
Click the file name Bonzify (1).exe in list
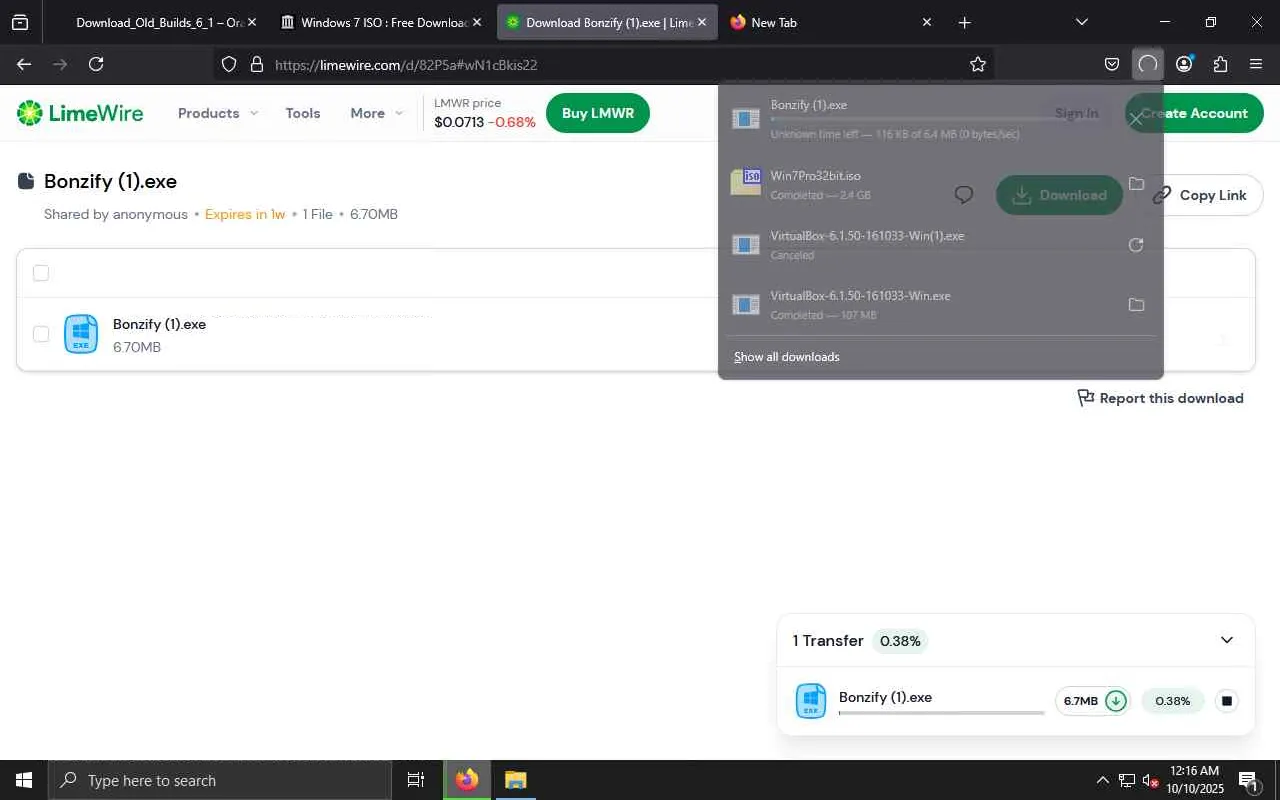click(x=159, y=324)
